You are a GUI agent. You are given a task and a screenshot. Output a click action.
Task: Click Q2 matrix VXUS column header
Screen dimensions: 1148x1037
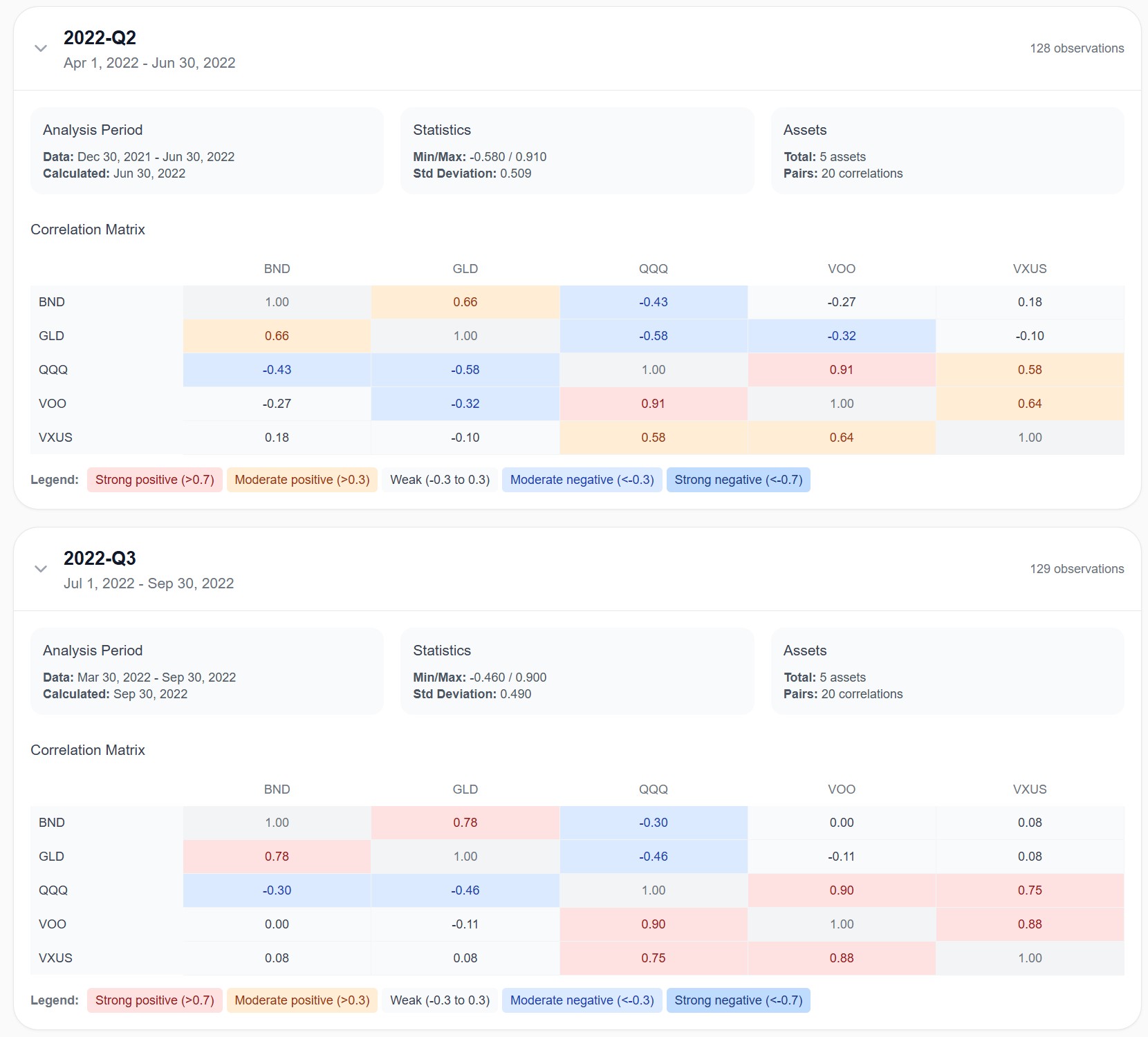pos(1030,269)
